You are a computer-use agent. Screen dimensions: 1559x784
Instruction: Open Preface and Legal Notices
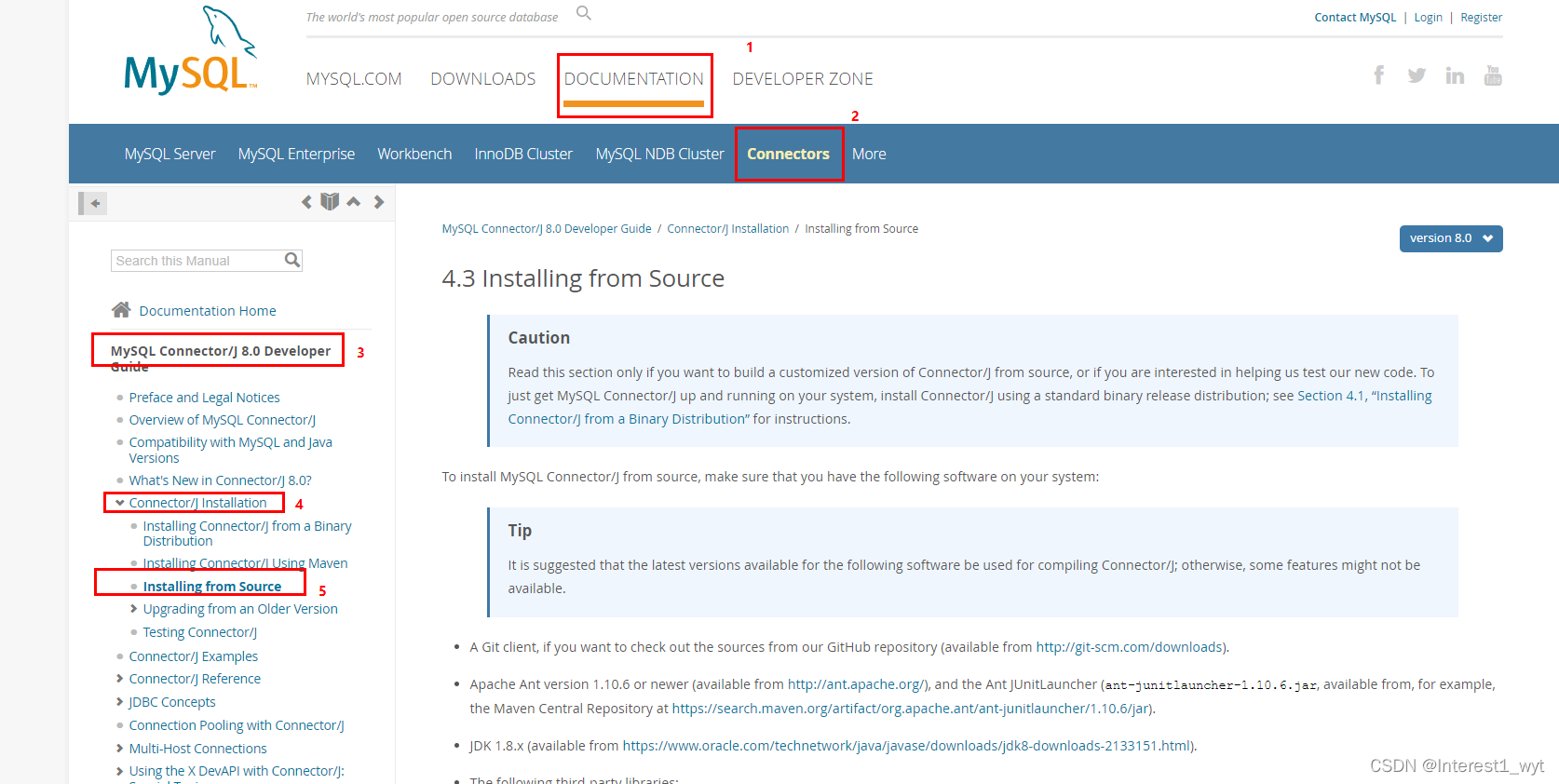point(204,398)
